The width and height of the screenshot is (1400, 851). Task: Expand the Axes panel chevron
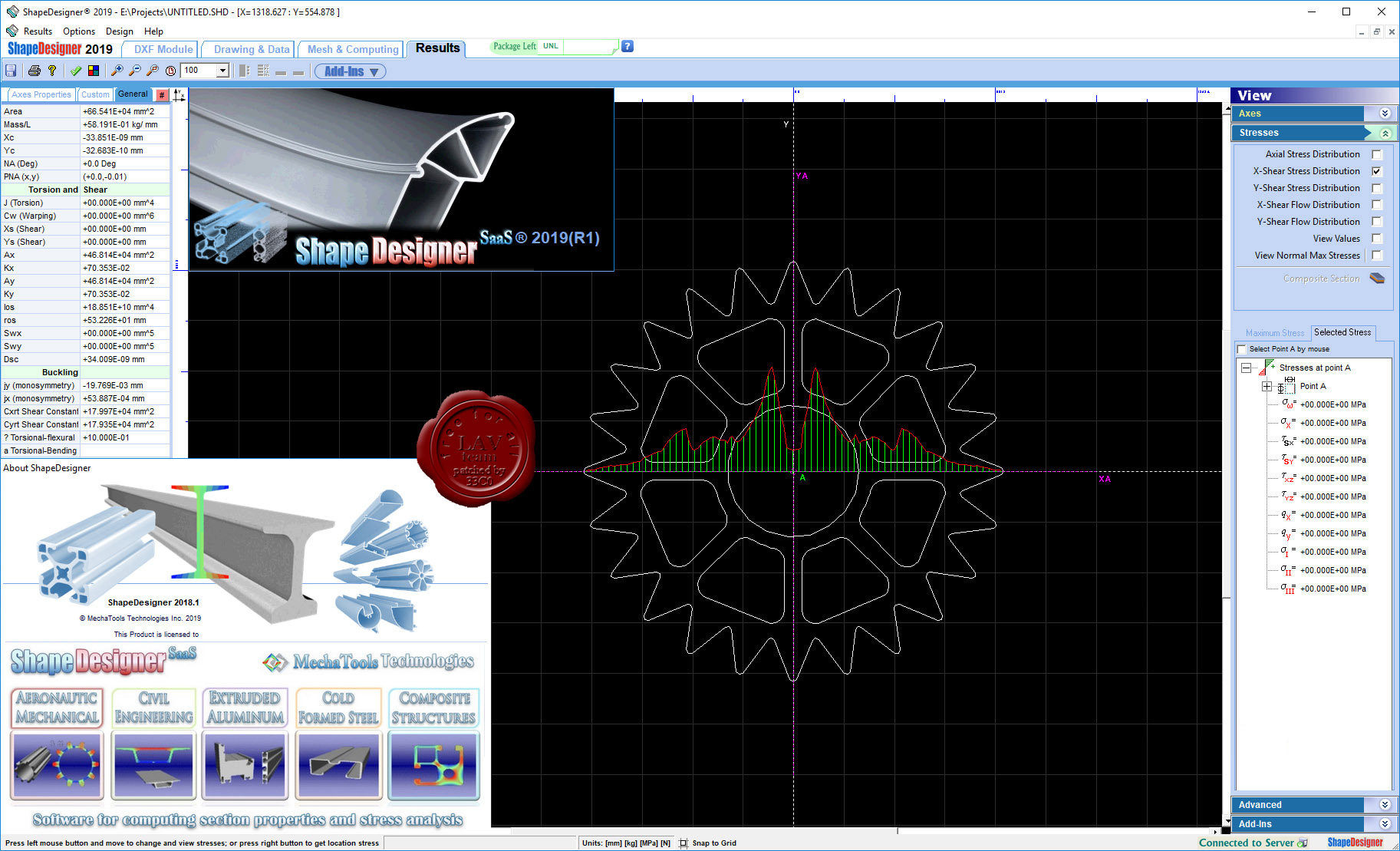1385,114
